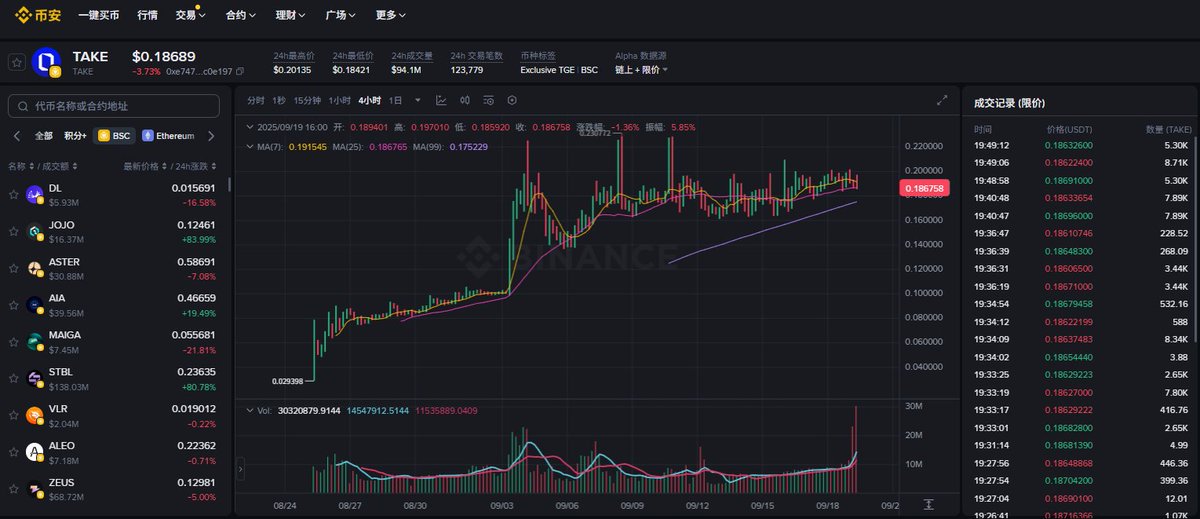Open the chart indicators icon
The image size is (1200, 519).
tap(441, 100)
